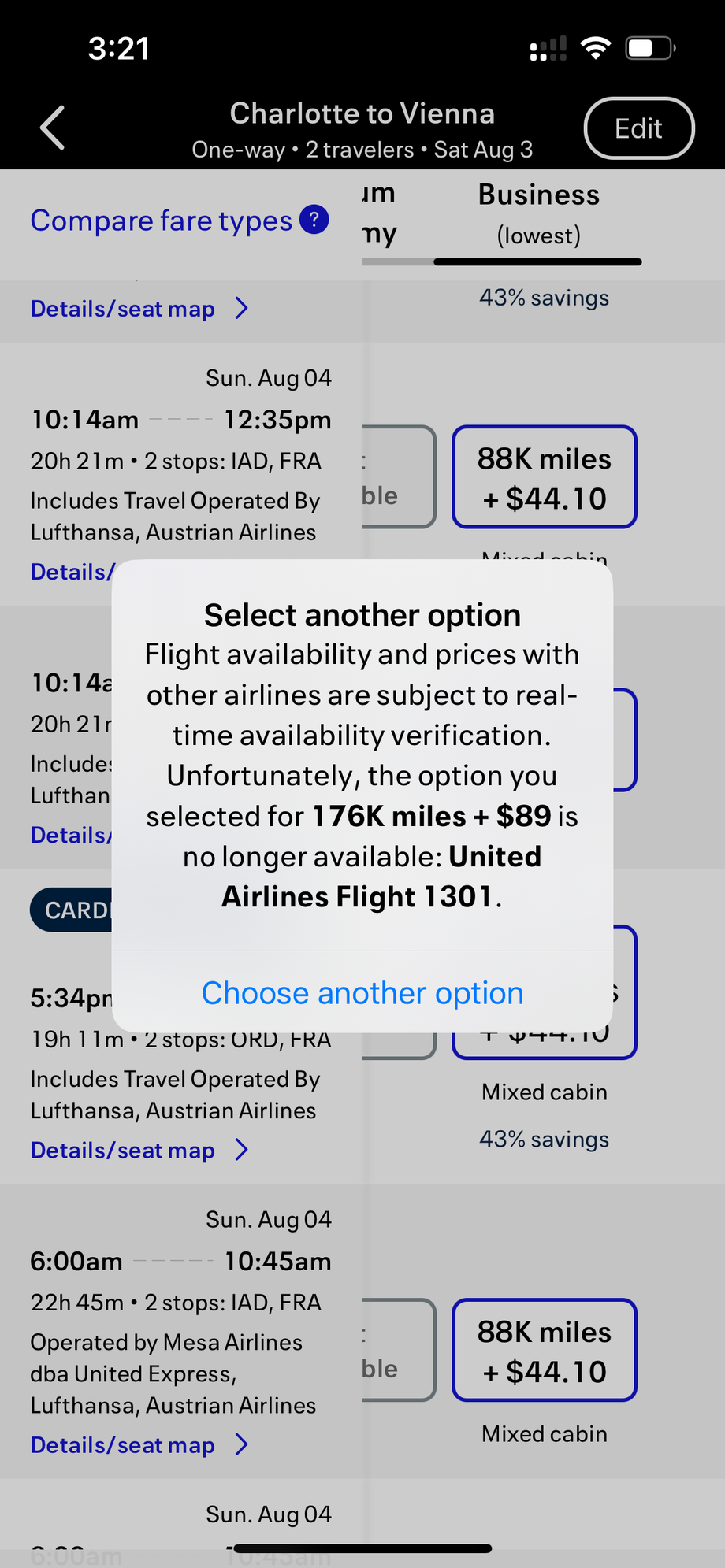
Task: Expand the topmost Details/seat map chevron
Action: [x=242, y=309]
